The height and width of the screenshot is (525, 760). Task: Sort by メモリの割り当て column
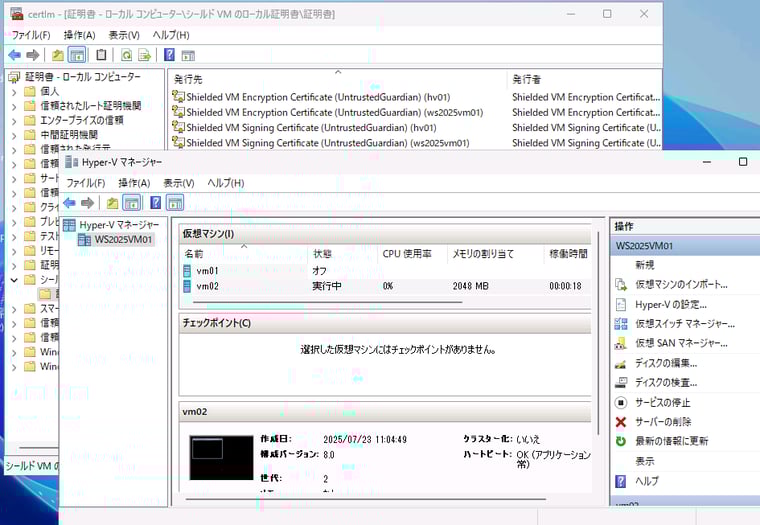(496, 254)
